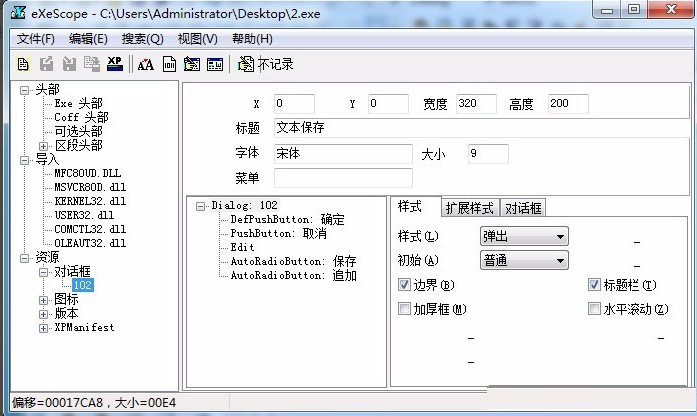This screenshot has height=416, width=697.
Task: Click the XP manifest toolbar icon
Action: (x=114, y=65)
